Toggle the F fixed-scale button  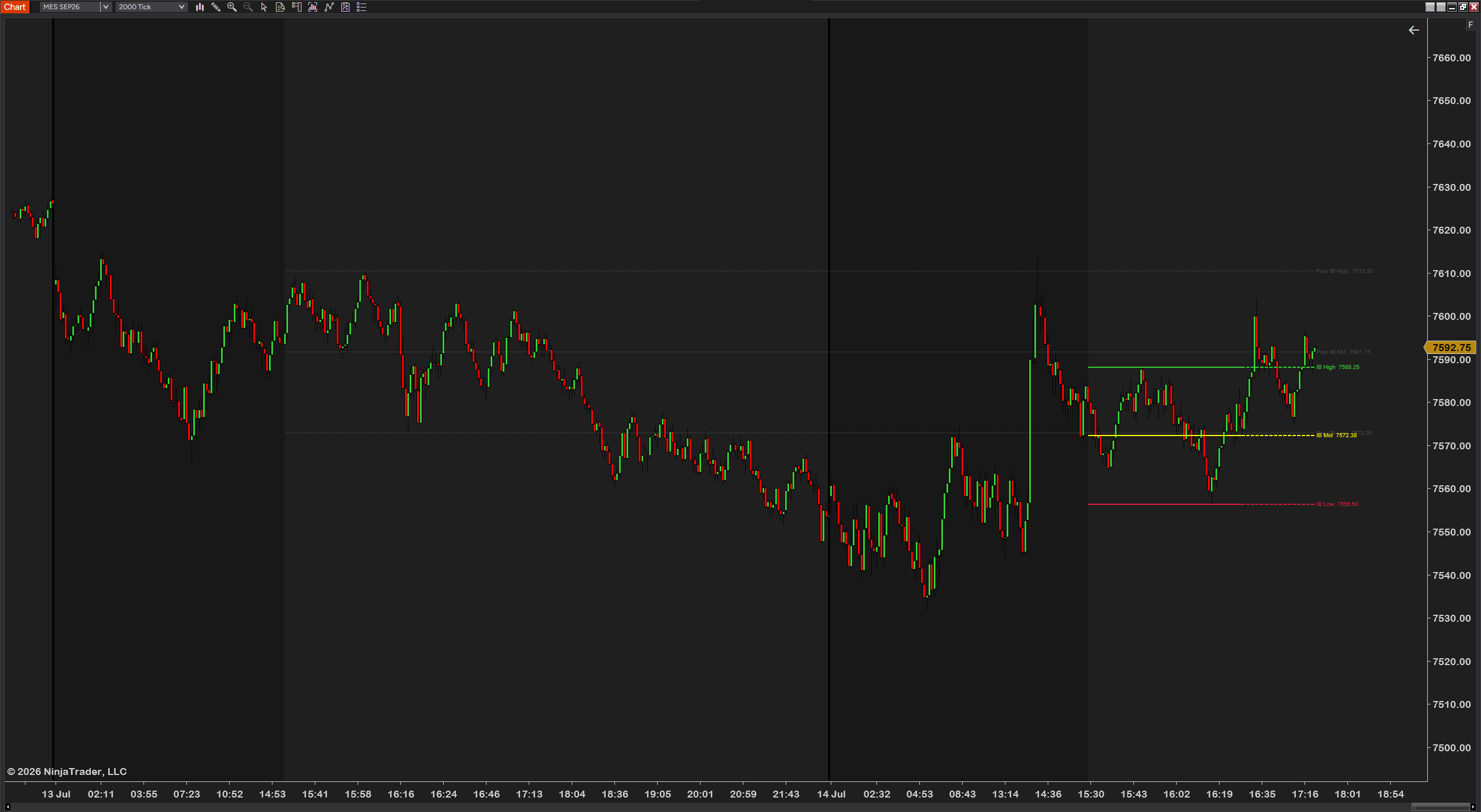(x=1470, y=25)
